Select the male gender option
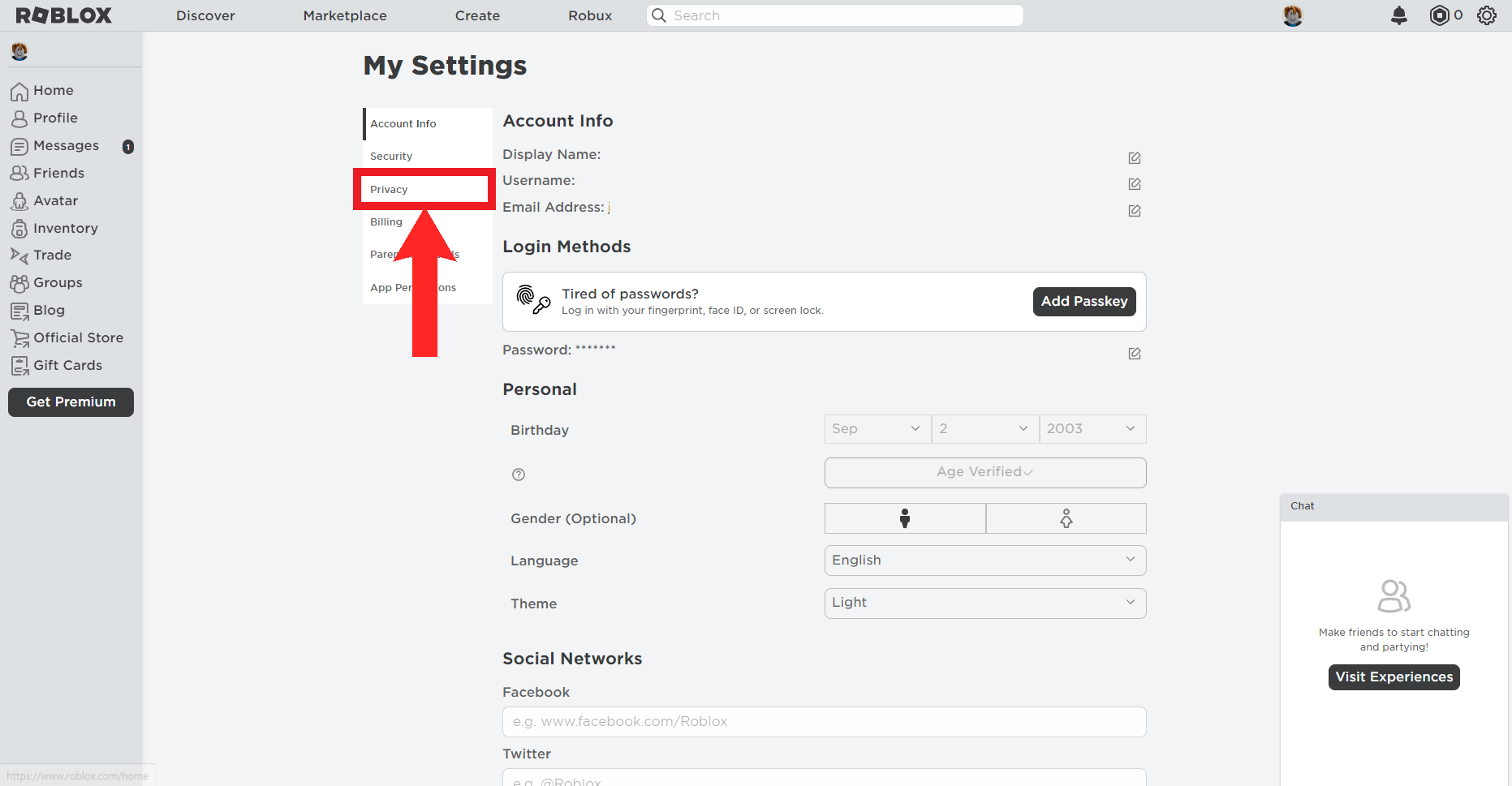 point(904,518)
